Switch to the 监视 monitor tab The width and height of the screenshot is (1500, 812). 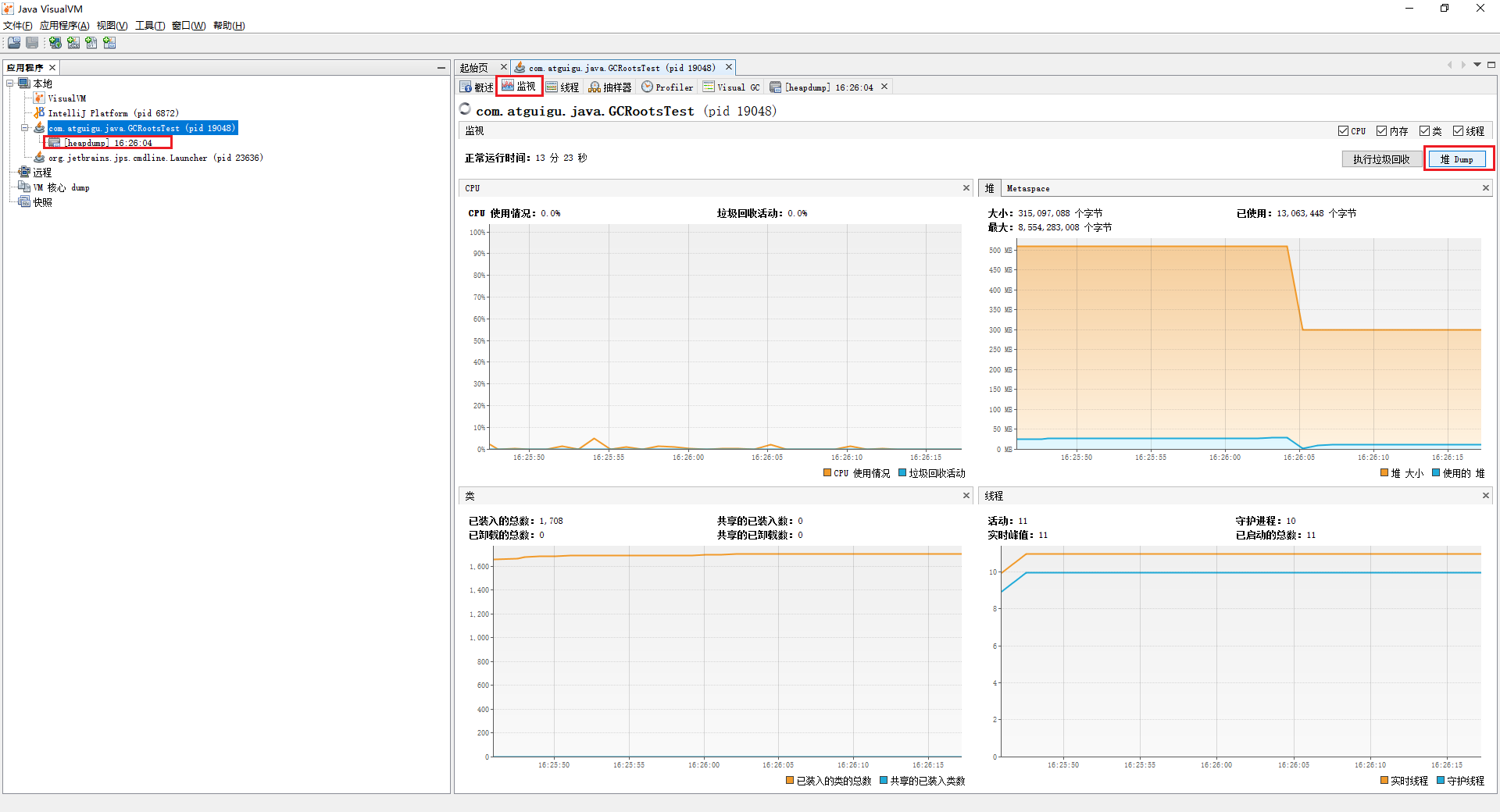click(x=520, y=87)
